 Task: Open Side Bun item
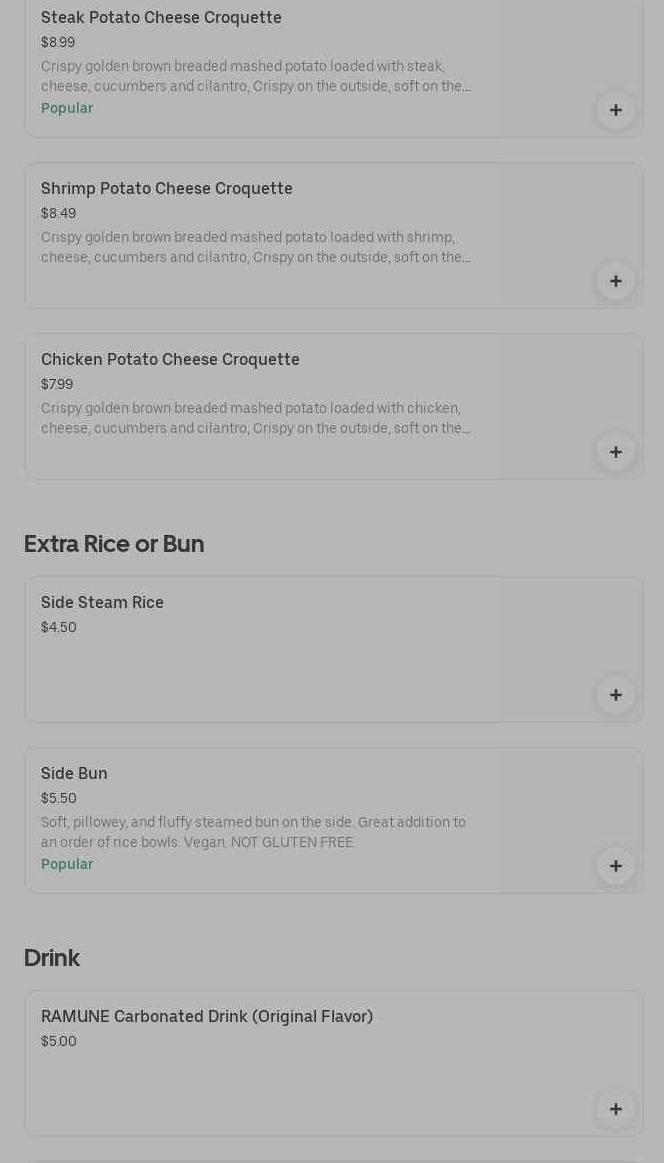(74, 774)
